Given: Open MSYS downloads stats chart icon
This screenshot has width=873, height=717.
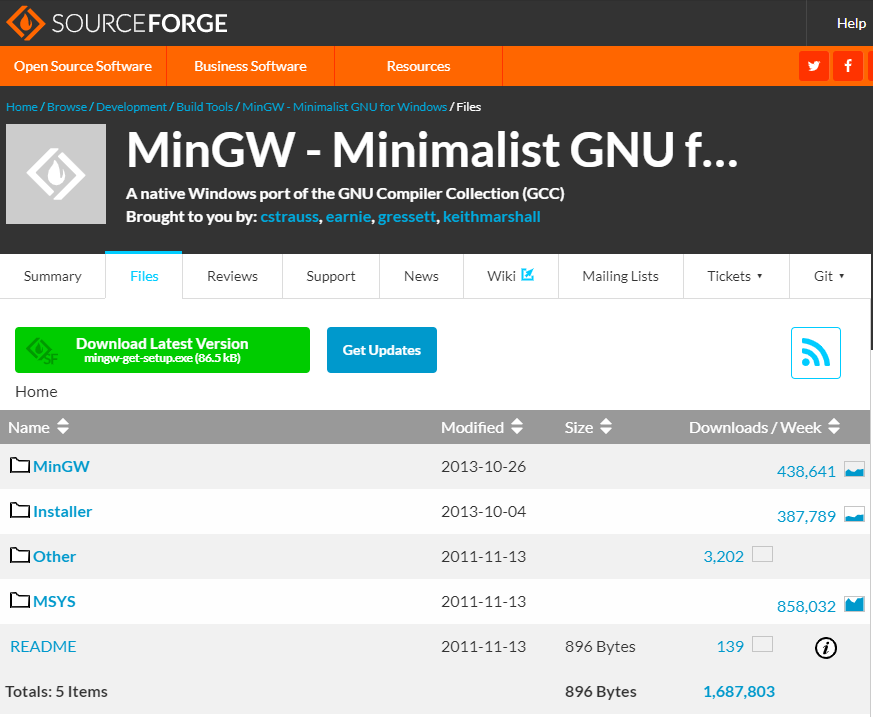Looking at the screenshot, I should point(854,604).
